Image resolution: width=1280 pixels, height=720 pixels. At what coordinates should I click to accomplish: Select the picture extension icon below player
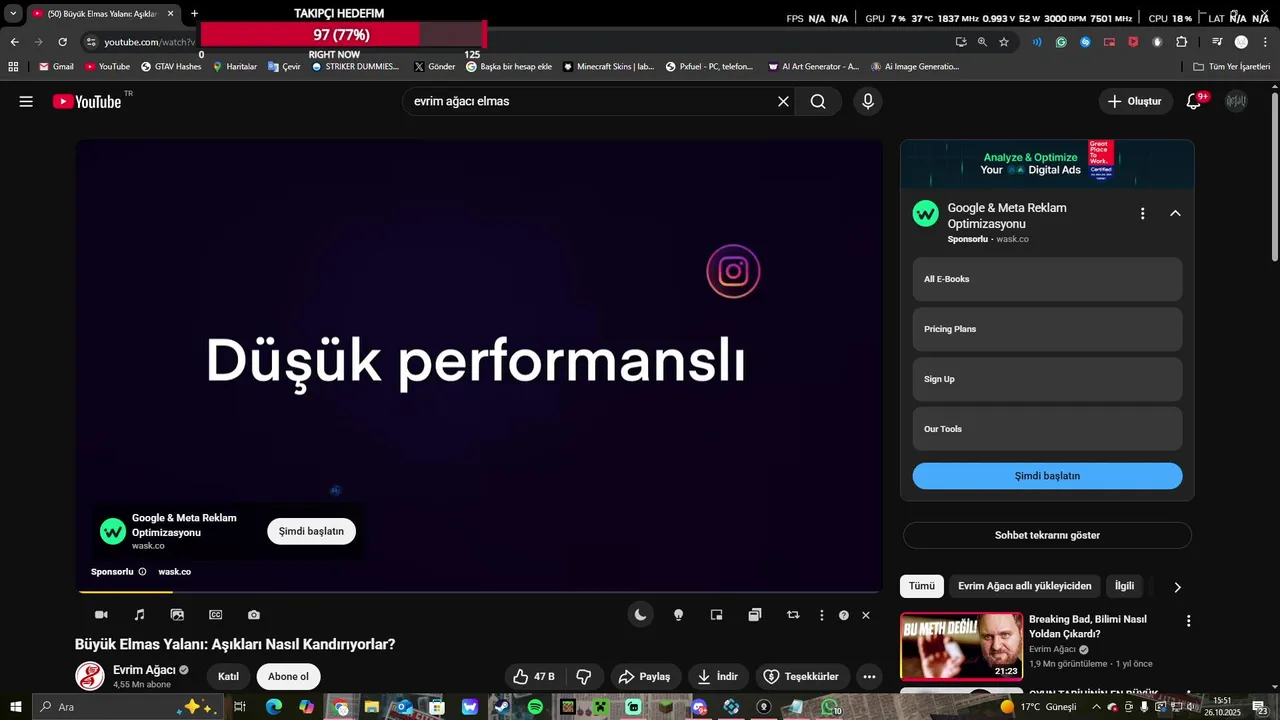pos(177,615)
